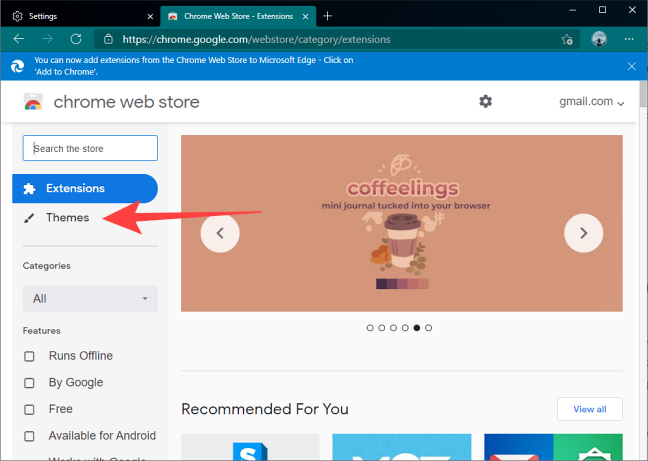The height and width of the screenshot is (461, 648).
Task: Maximize the browser window
Action: 602,10
